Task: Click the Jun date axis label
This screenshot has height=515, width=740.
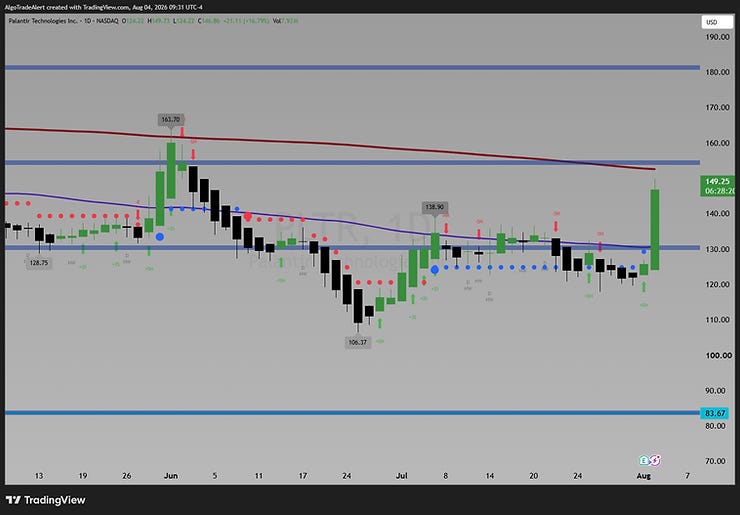Action: pyautogui.click(x=171, y=476)
